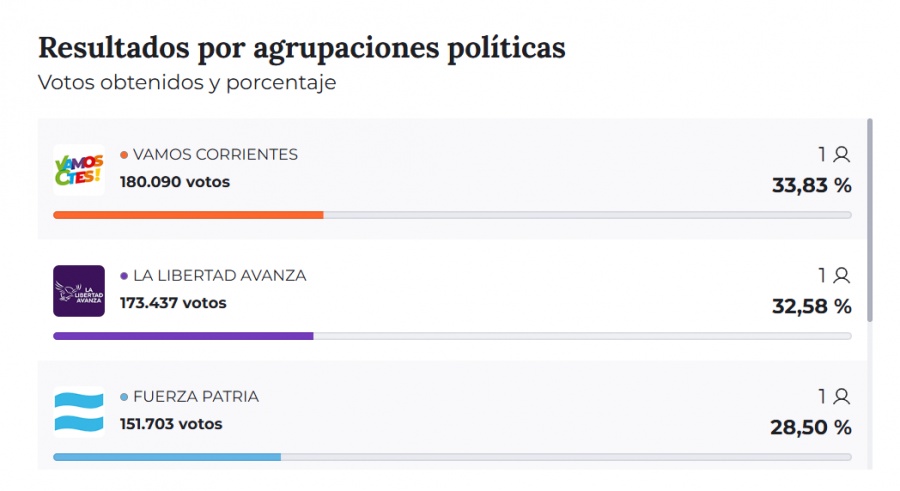Click seat person icon for La Libertad Avanza
The image size is (900, 491).
[x=841, y=275]
